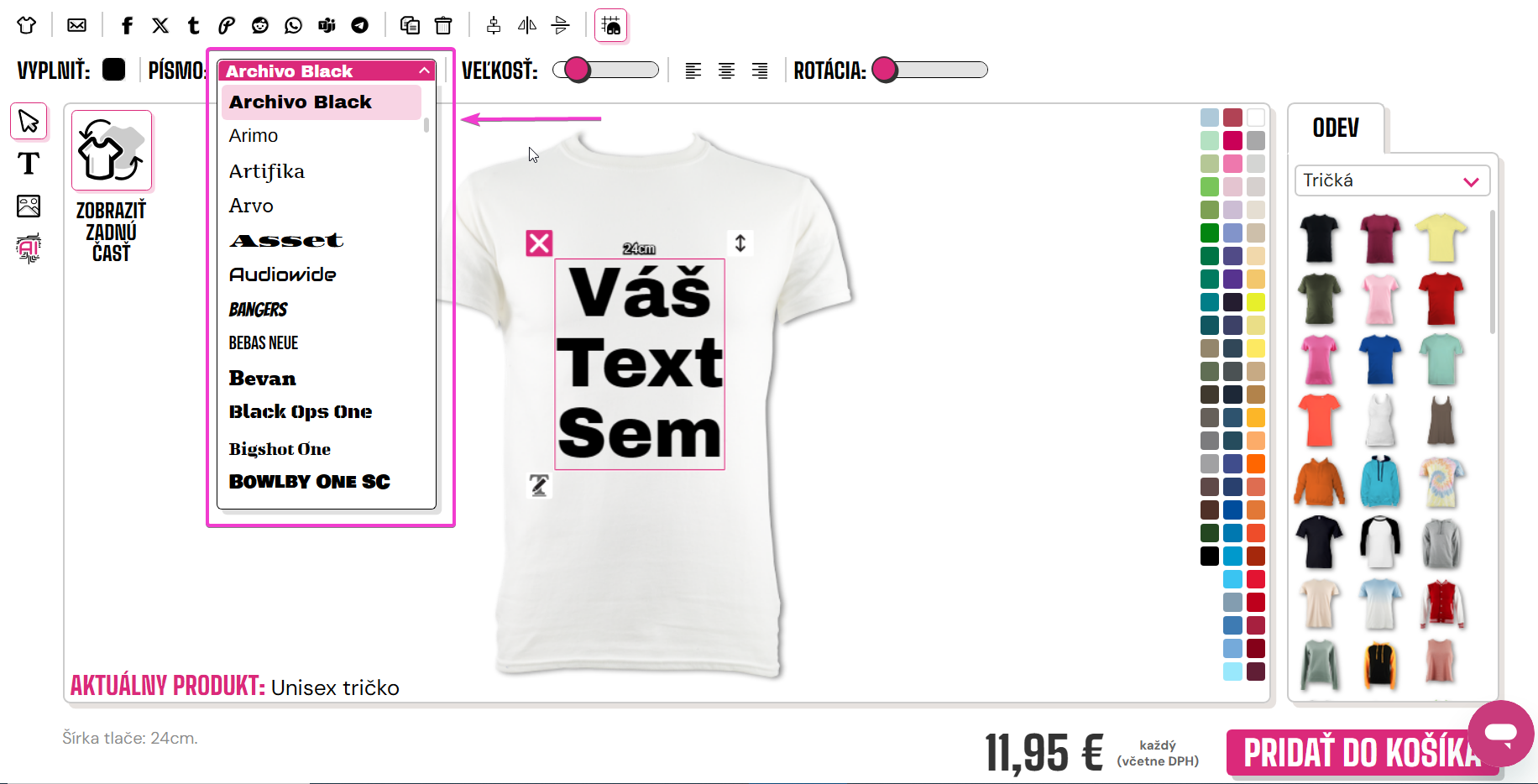Share the design on Facebook
The height and width of the screenshot is (784, 1538).
click(127, 25)
